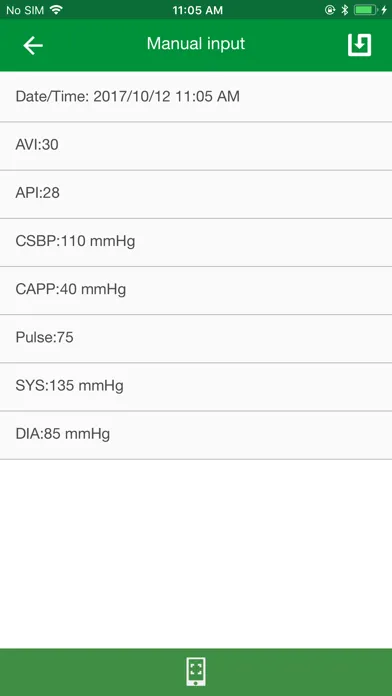Tap the phone scan icon at bottom
392x696 pixels.
tap(196, 672)
